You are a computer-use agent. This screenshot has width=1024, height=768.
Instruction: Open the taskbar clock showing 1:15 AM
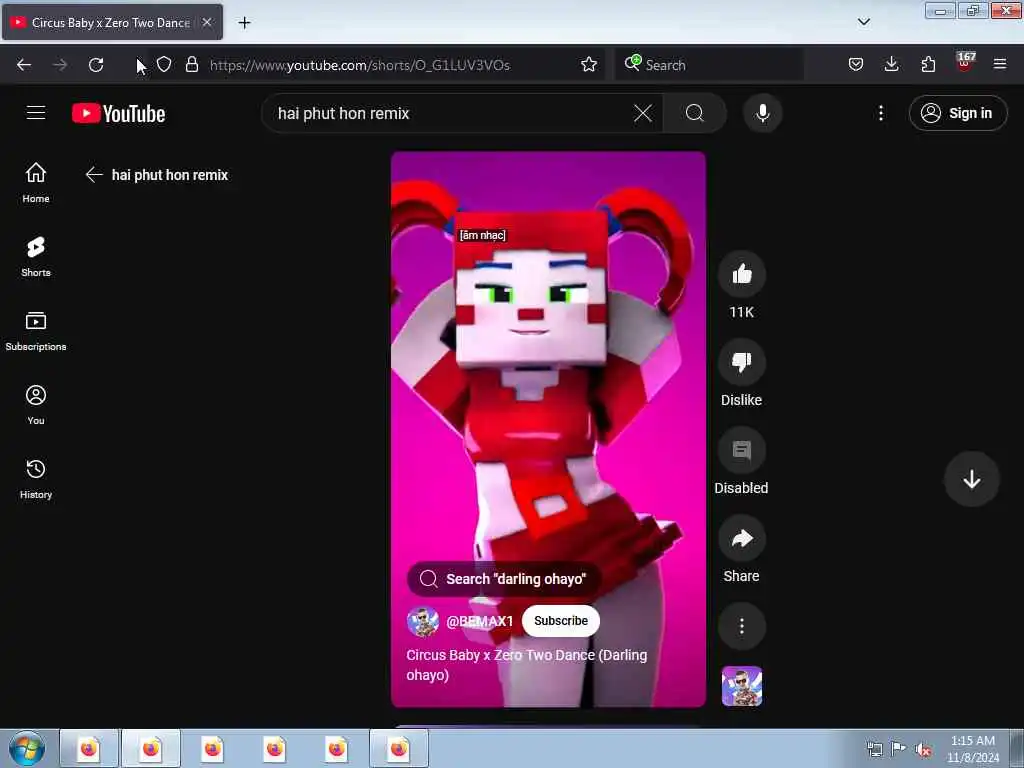972,748
